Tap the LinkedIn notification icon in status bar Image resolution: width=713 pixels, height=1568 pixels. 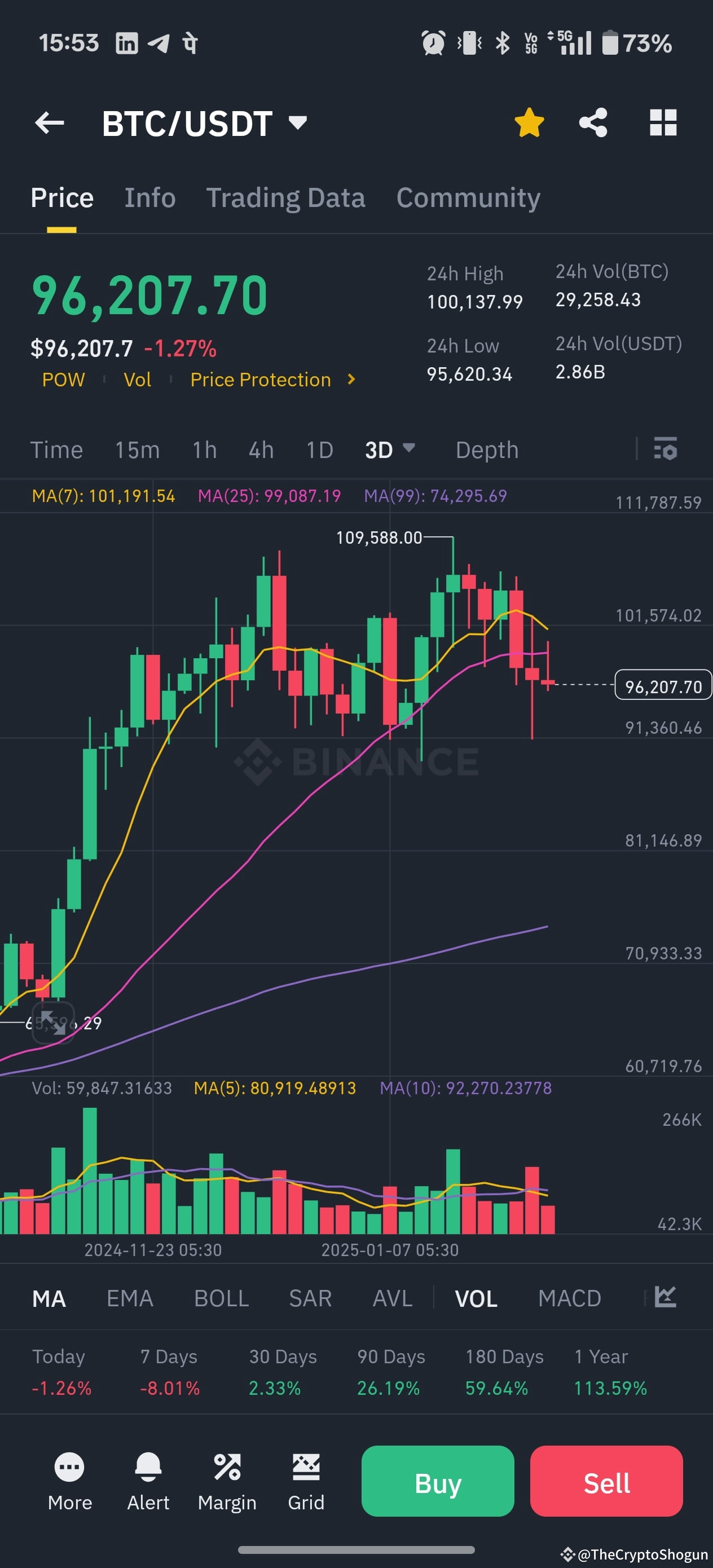click(x=127, y=43)
